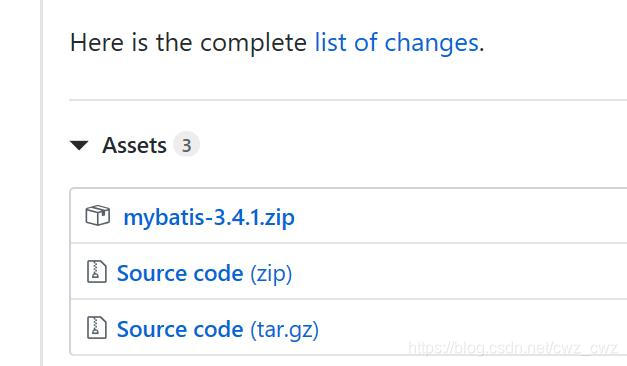The height and width of the screenshot is (366, 627).
Task: Click the bold Source code text in the zip row
Action: [180, 273]
